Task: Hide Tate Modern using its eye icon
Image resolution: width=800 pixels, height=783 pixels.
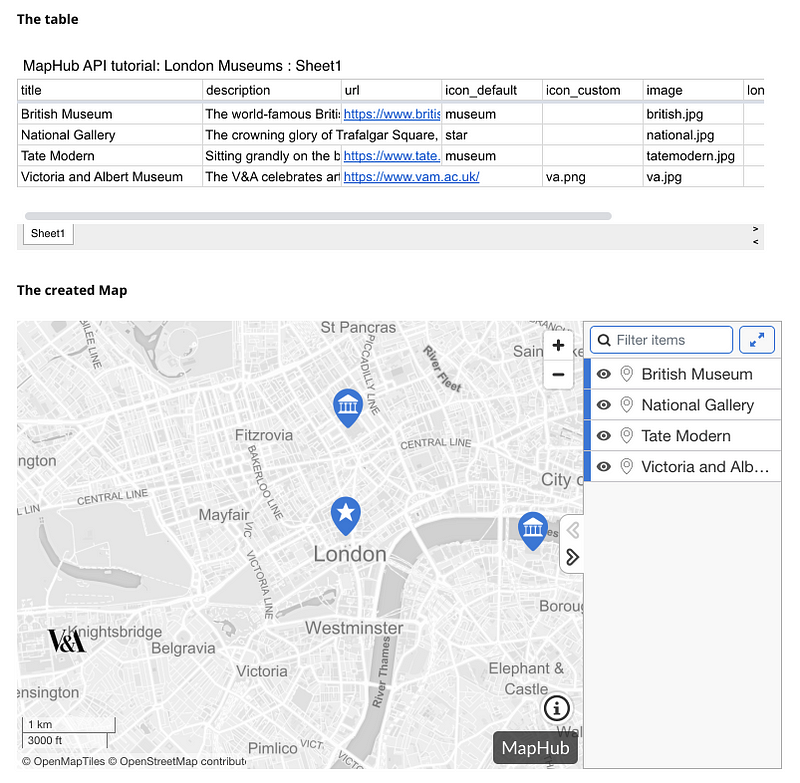Action: (x=603, y=435)
